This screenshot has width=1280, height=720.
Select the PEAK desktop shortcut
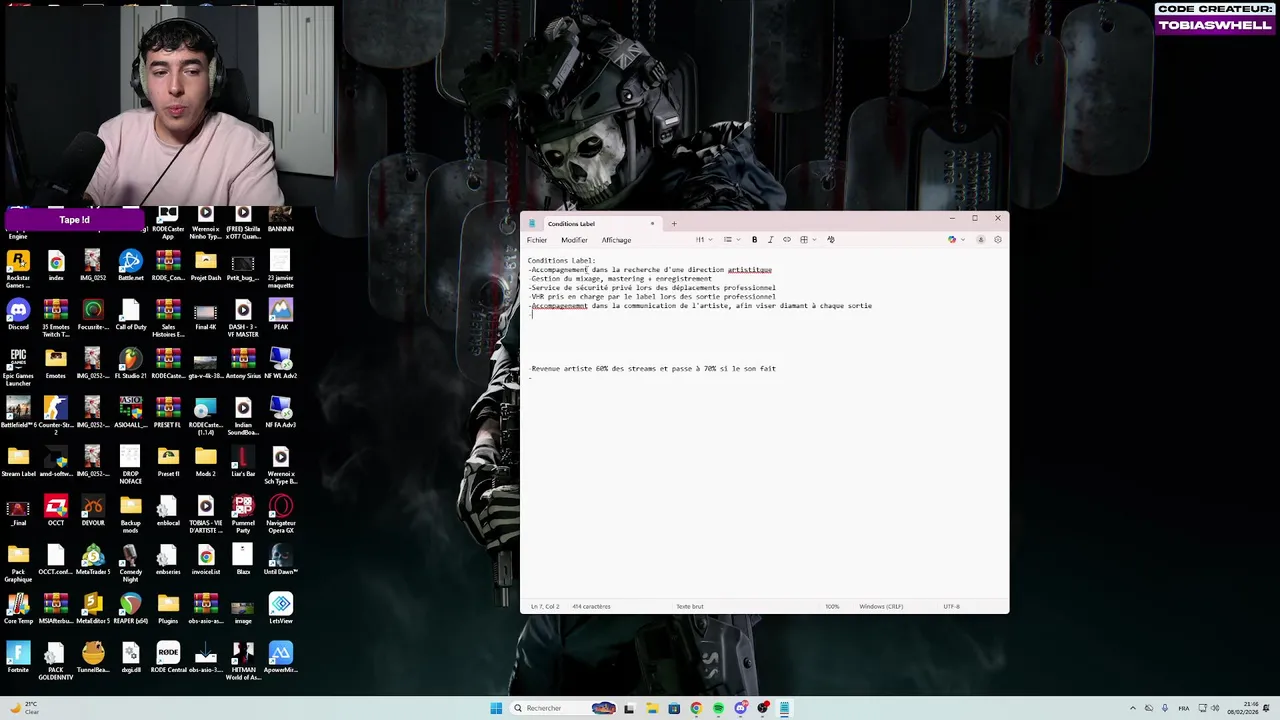click(x=281, y=315)
